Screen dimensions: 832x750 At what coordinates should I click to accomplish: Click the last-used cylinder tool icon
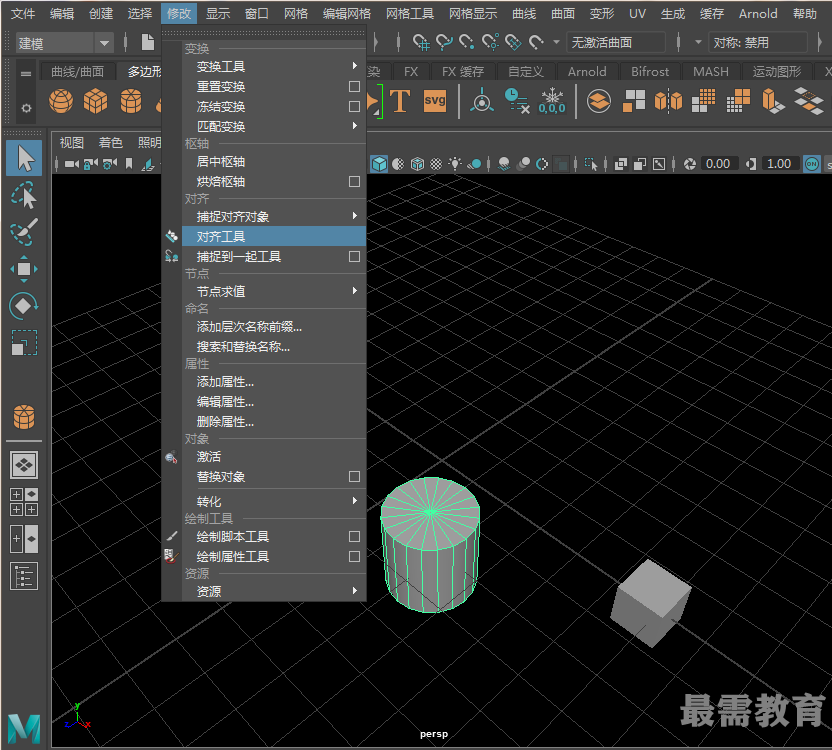(24, 417)
